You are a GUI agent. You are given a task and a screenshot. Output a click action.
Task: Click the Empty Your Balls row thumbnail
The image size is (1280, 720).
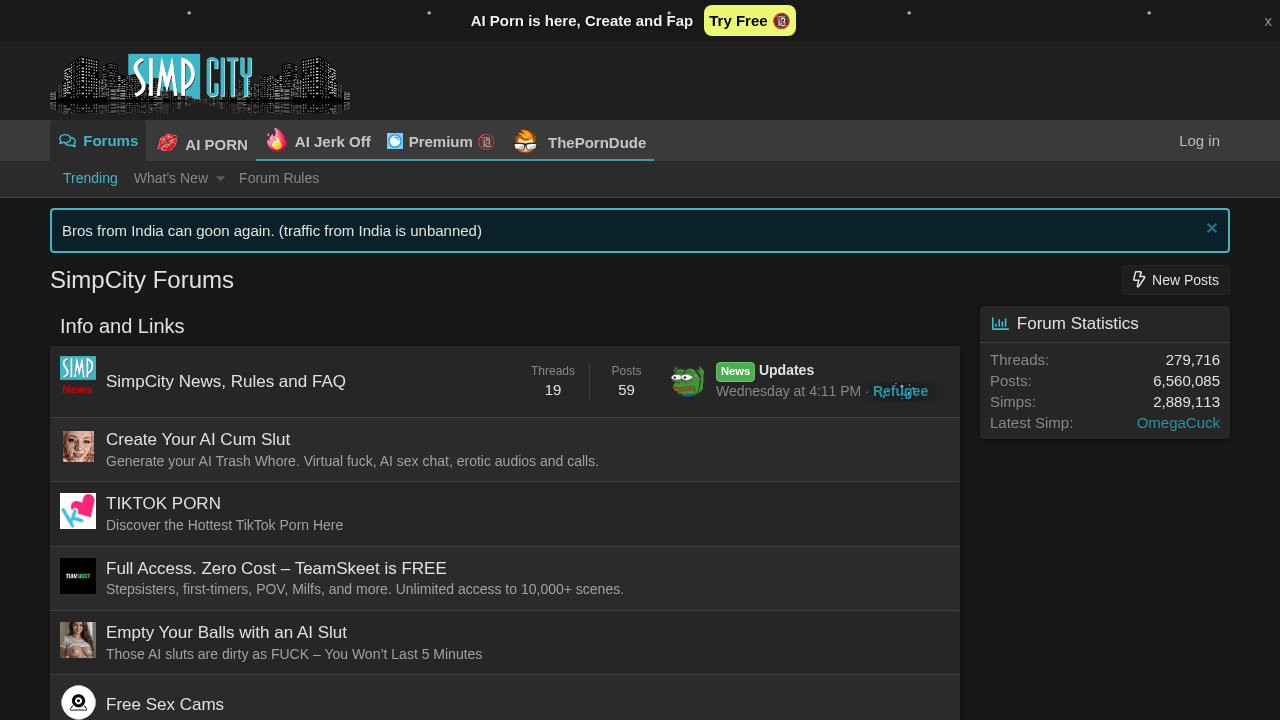click(78, 640)
